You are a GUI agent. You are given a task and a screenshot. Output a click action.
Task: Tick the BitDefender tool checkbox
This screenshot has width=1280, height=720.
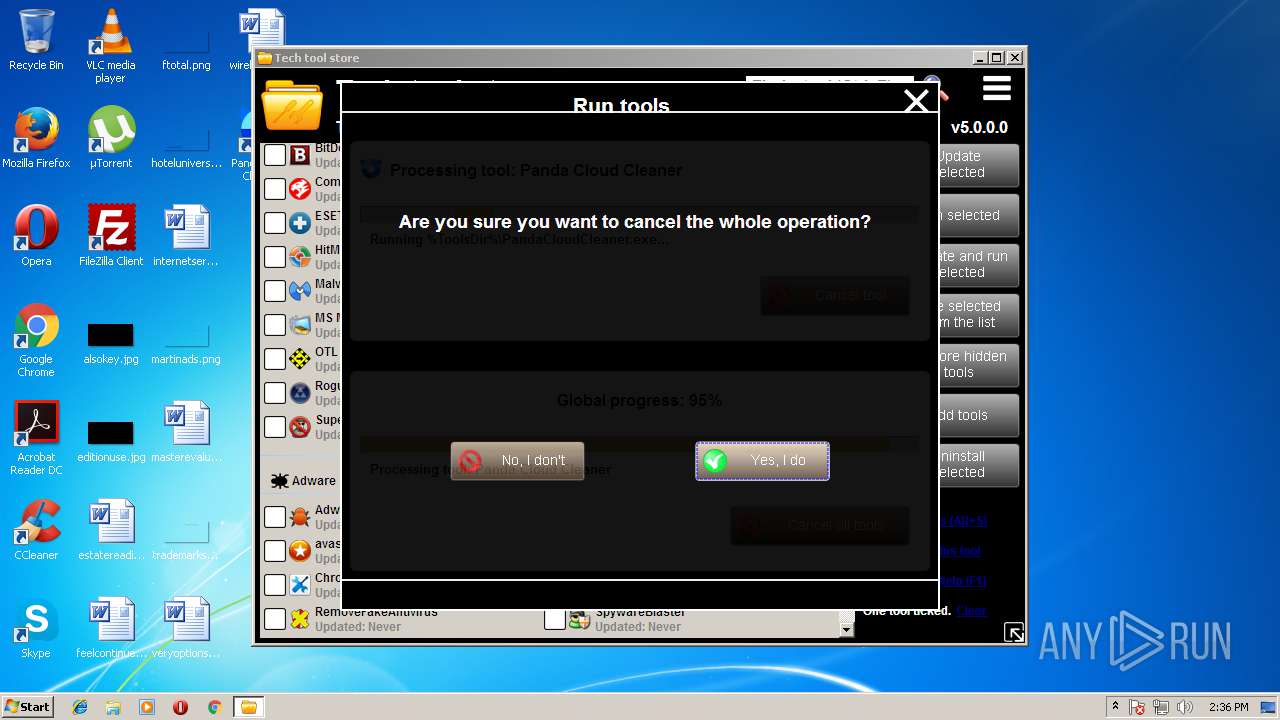click(275, 155)
